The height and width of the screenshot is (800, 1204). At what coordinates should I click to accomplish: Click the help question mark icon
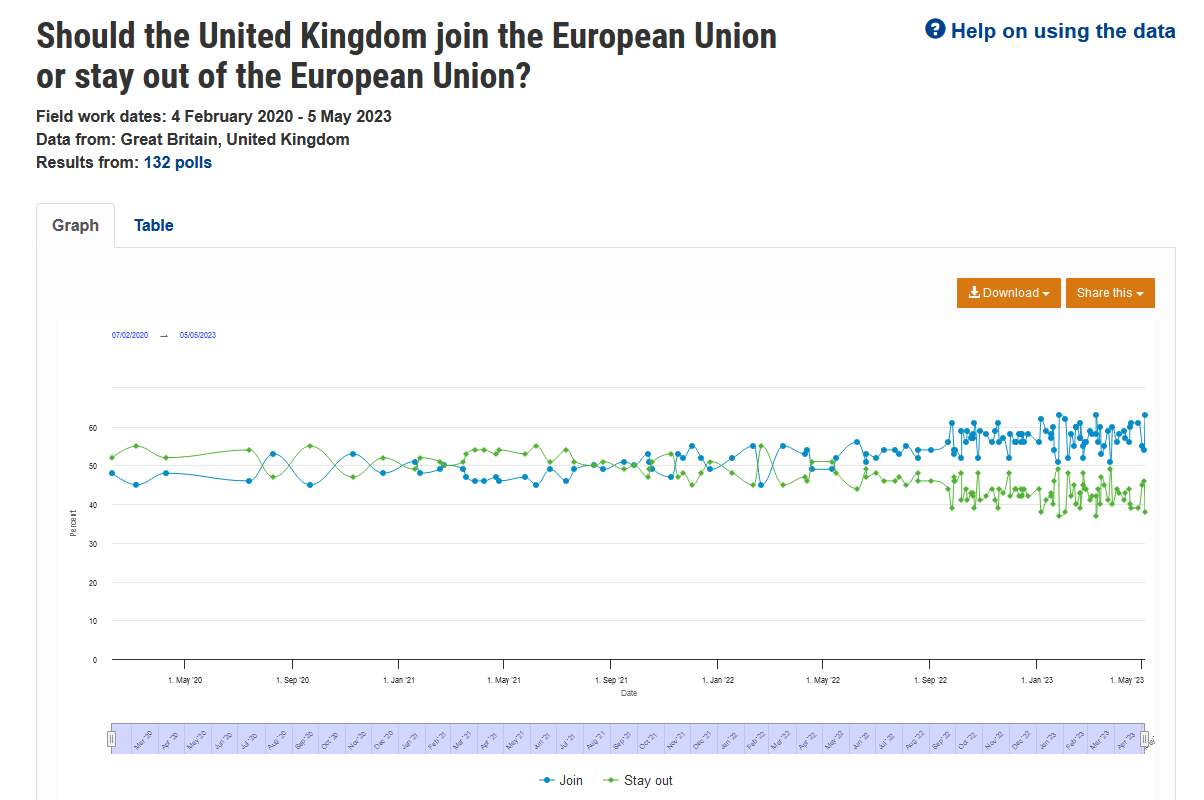point(935,30)
